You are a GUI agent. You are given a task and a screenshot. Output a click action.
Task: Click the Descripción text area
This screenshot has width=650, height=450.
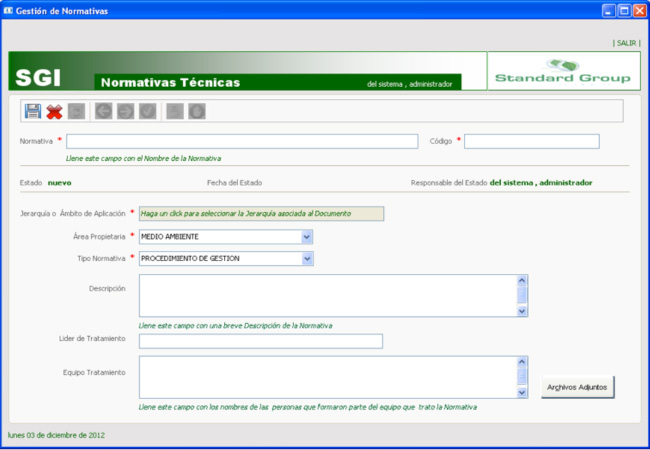[x=327, y=296]
